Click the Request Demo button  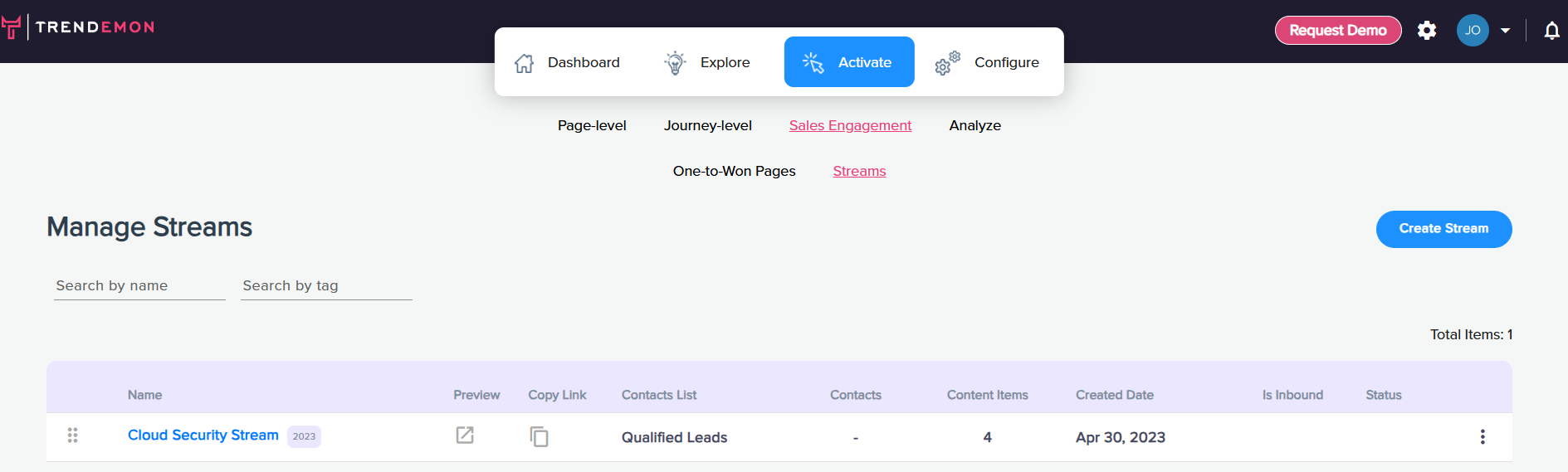[x=1338, y=31]
